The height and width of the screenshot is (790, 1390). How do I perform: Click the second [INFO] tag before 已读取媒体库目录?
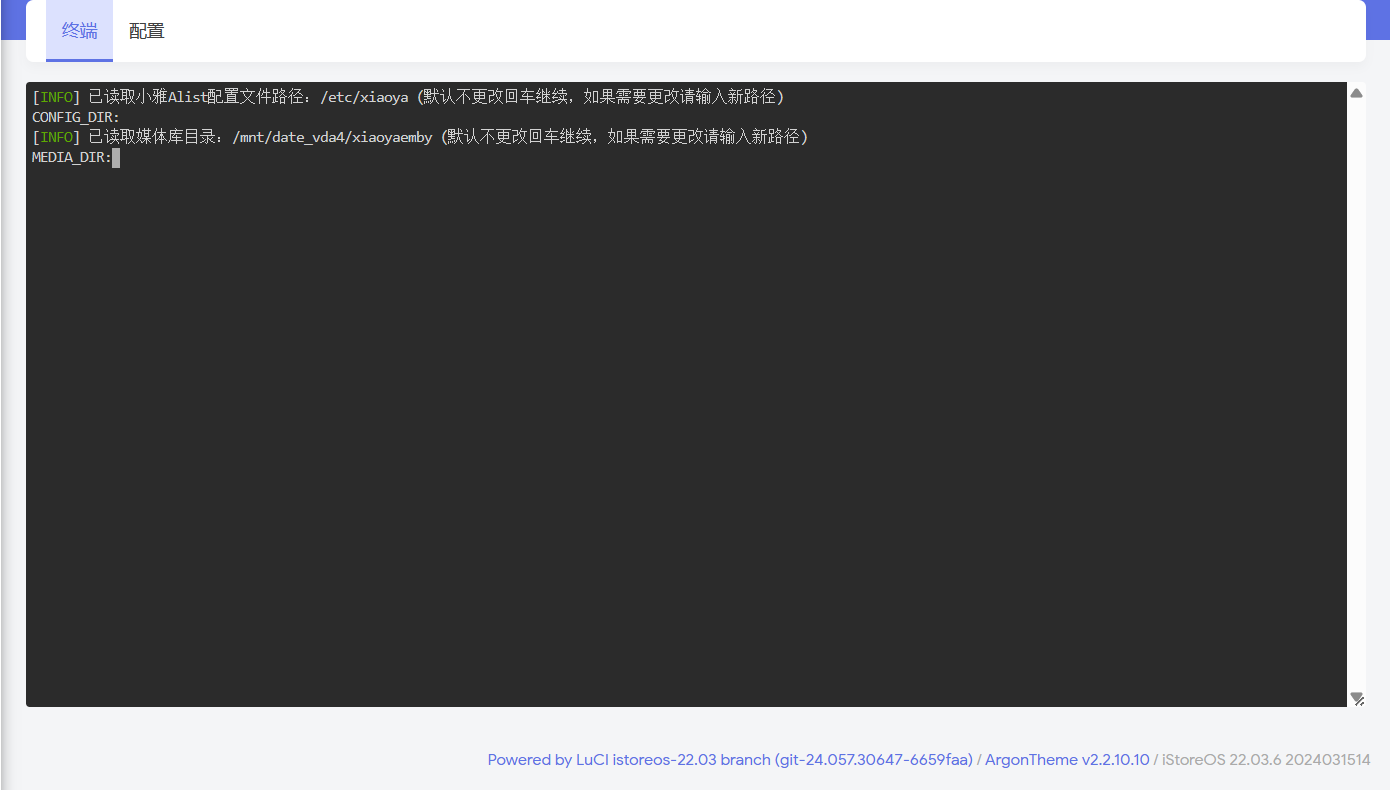tap(56, 137)
